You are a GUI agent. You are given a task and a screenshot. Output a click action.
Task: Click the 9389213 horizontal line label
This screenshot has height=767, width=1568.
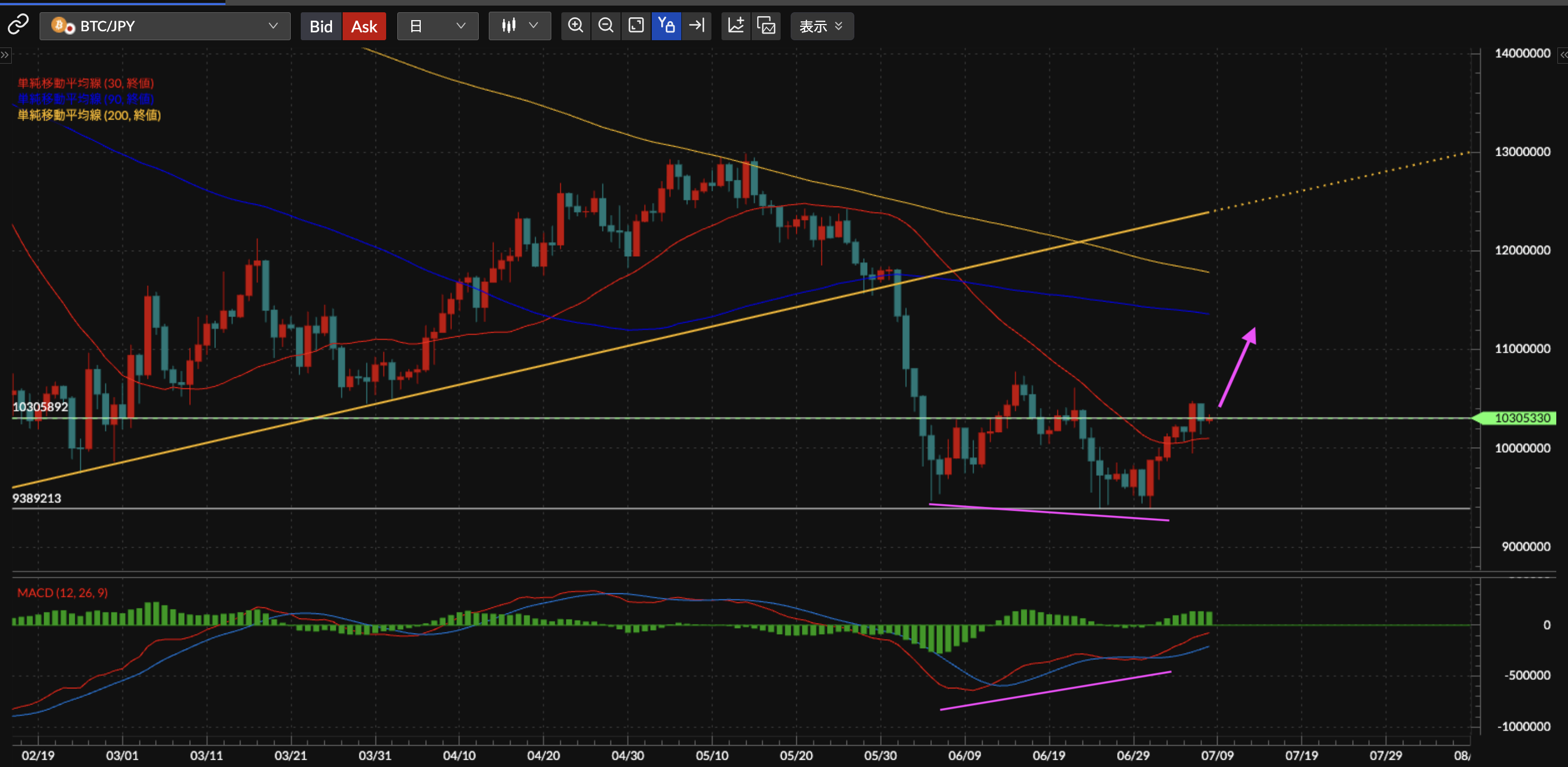coord(36,498)
